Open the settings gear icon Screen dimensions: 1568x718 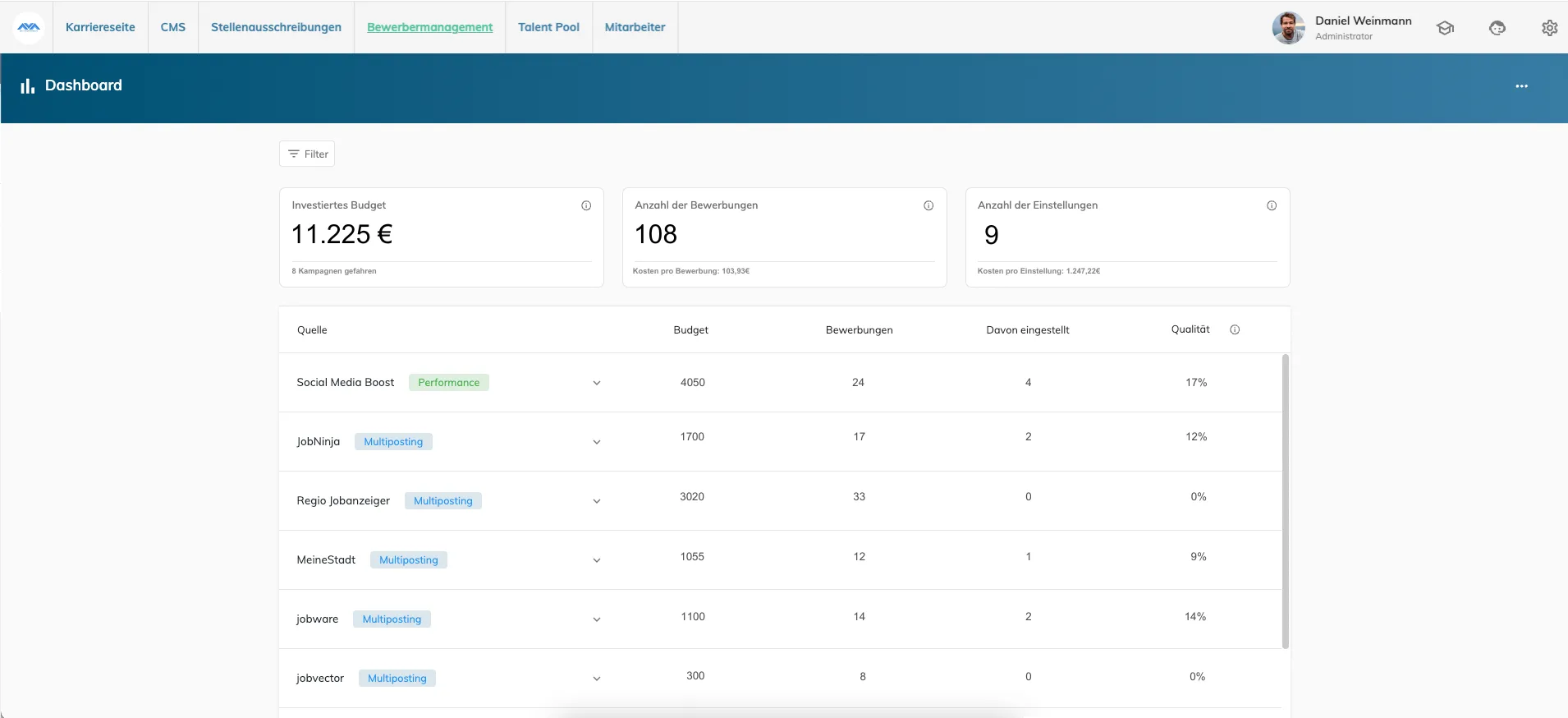coord(1549,28)
